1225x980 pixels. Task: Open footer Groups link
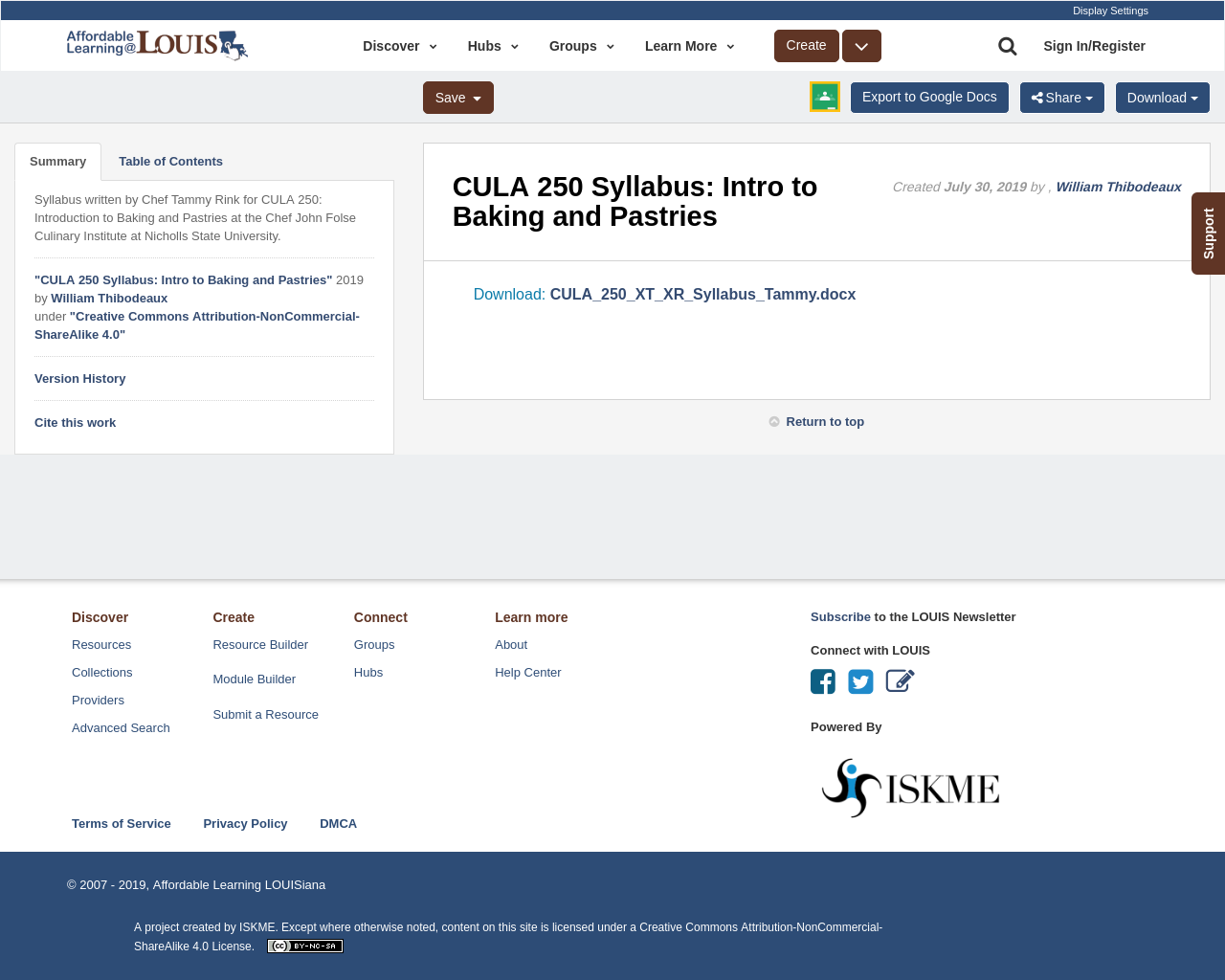tap(374, 645)
